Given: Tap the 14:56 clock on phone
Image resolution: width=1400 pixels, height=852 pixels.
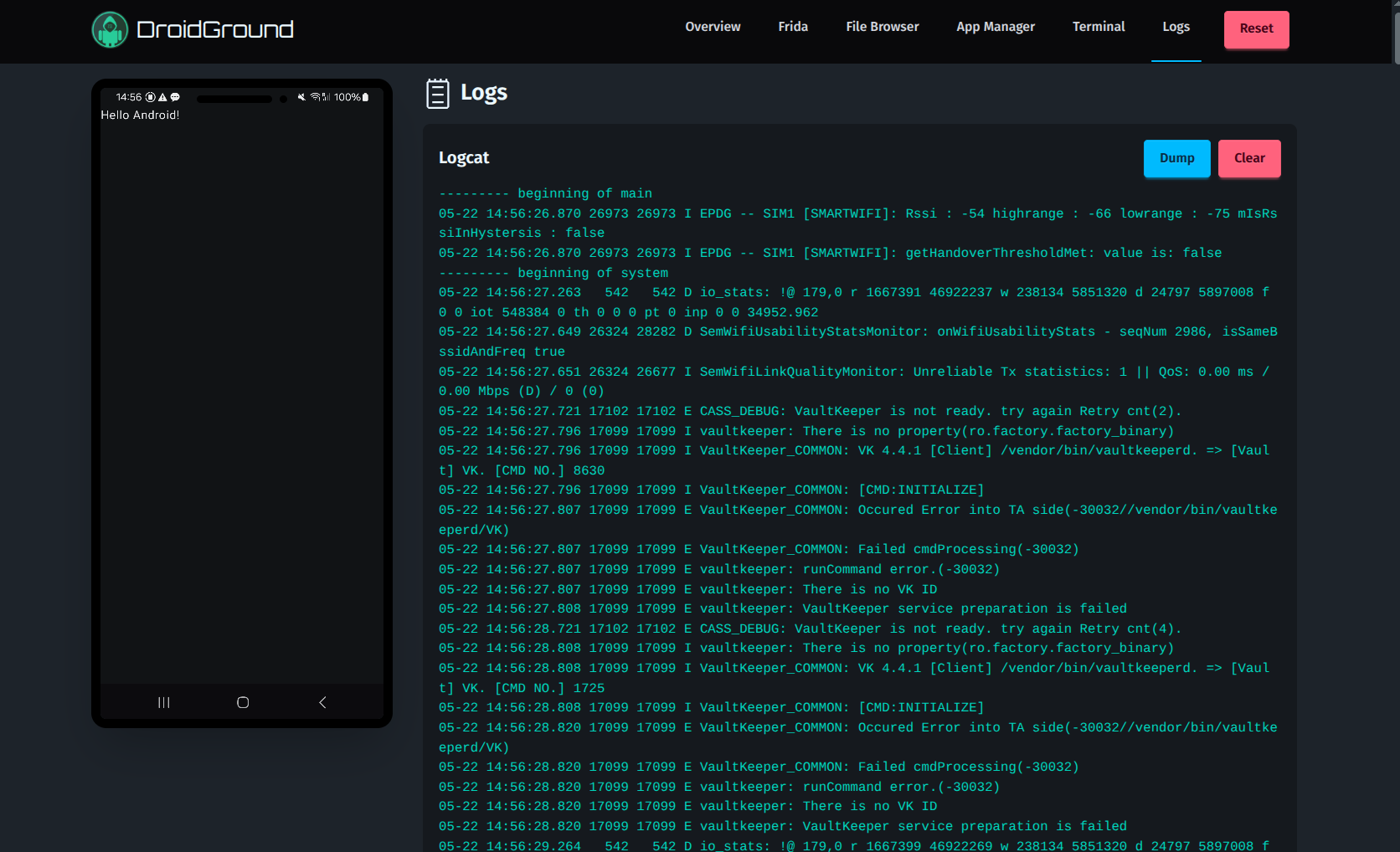Looking at the screenshot, I should pos(129,97).
